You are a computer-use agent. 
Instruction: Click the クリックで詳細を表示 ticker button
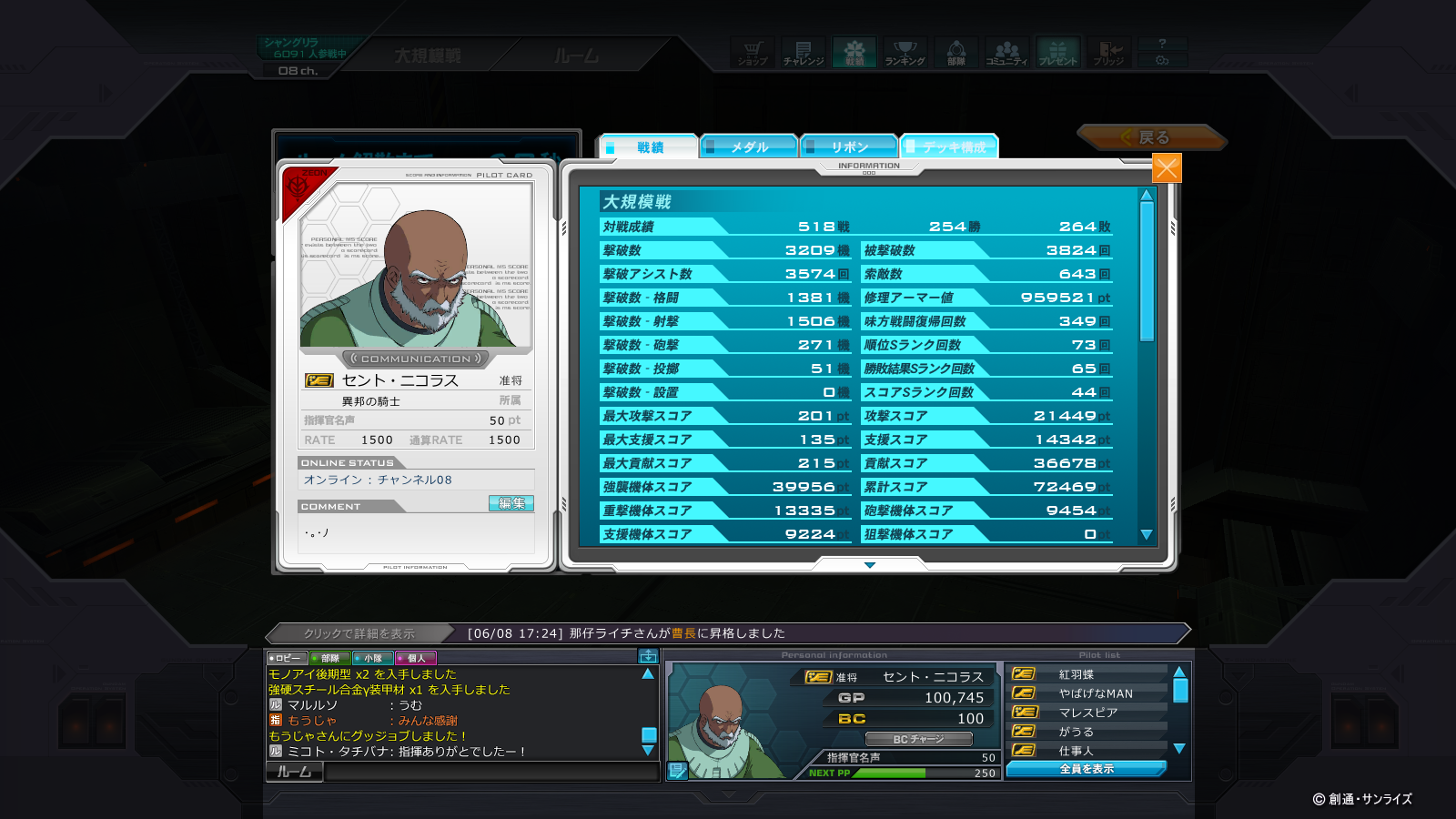click(x=359, y=633)
